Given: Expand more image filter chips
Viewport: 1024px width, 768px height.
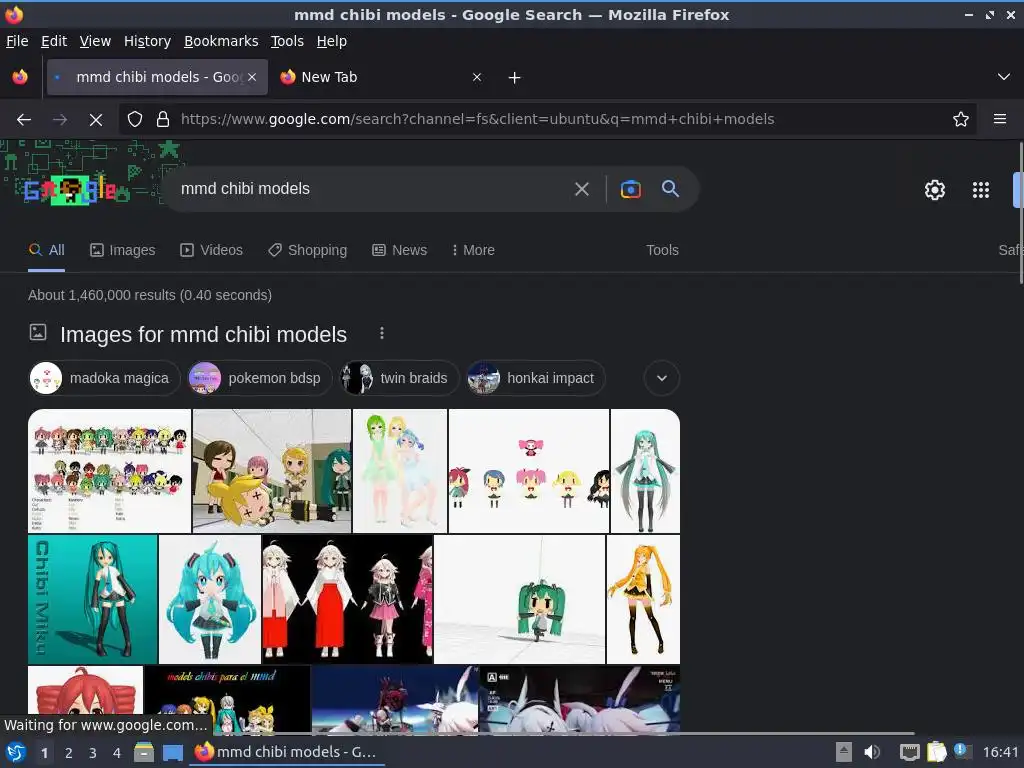Looking at the screenshot, I should (662, 378).
